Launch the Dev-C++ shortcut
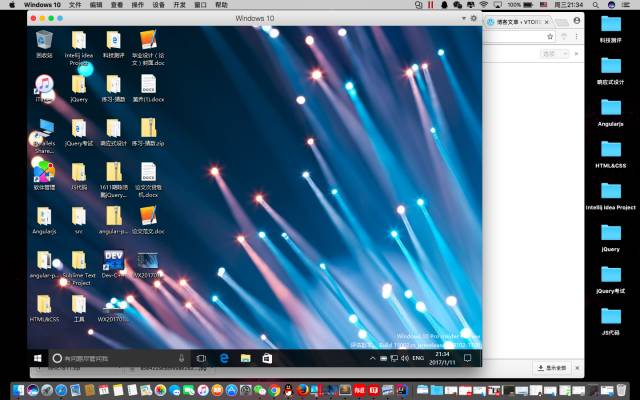 (x=113, y=260)
